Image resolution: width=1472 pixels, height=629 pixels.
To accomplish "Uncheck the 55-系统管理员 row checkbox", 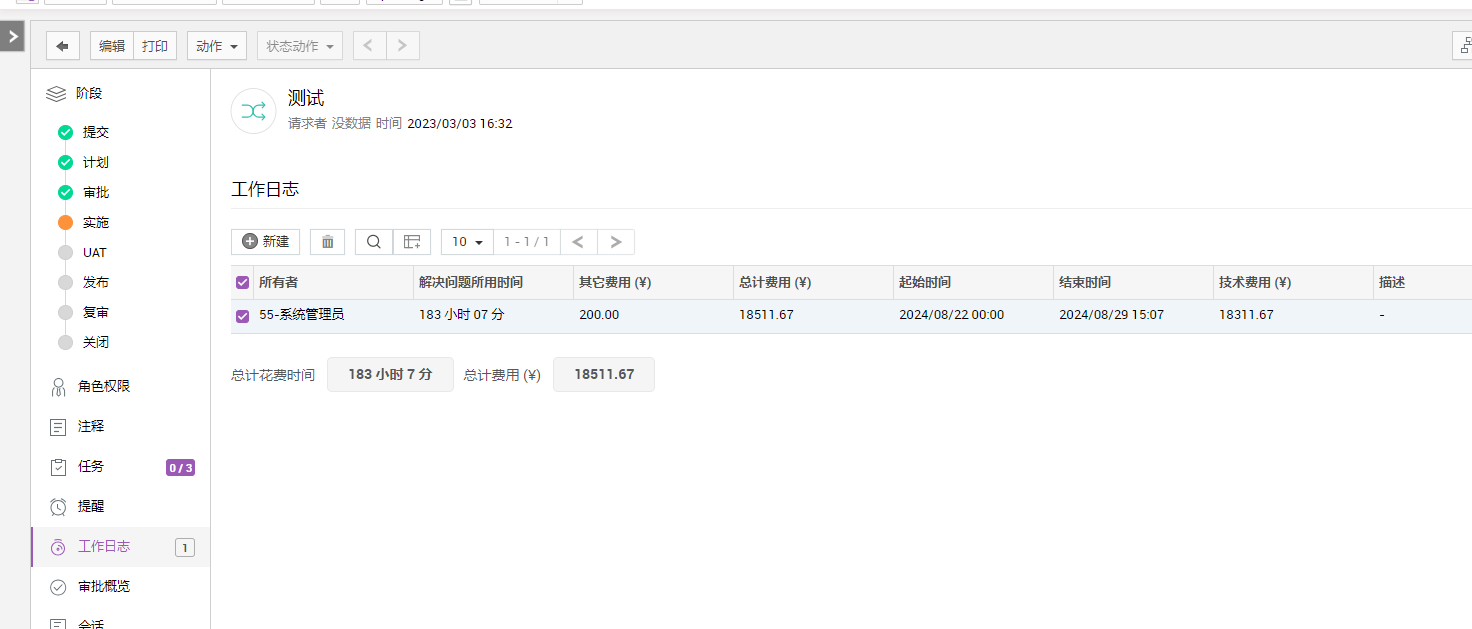I will point(242,316).
